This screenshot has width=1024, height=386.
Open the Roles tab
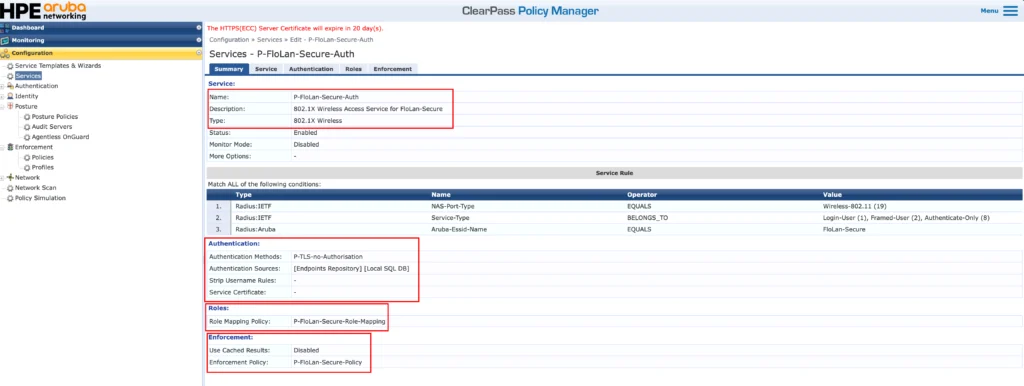click(353, 69)
